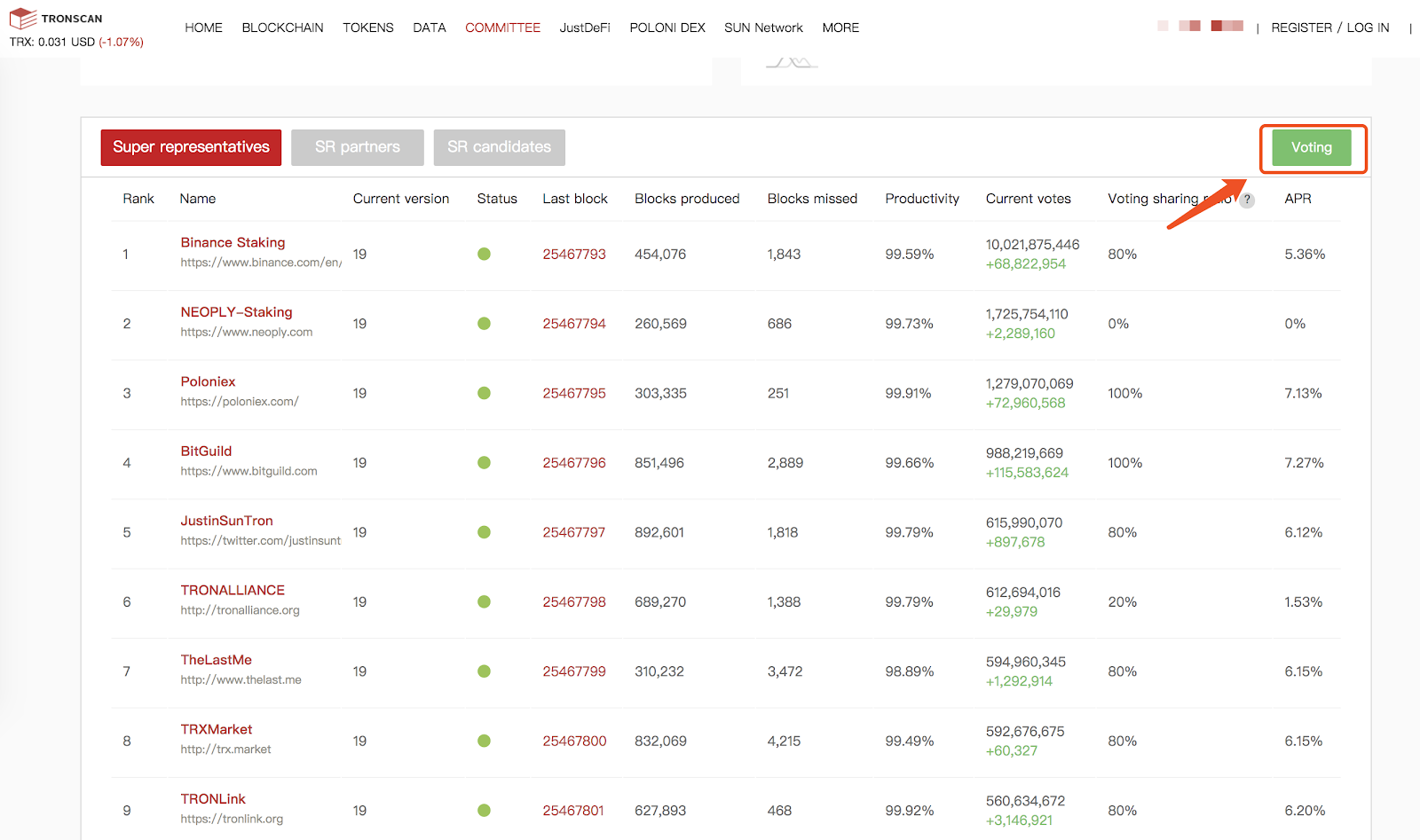The image size is (1420, 840).
Task: Open last block 25467795
Action: pyautogui.click(x=574, y=393)
